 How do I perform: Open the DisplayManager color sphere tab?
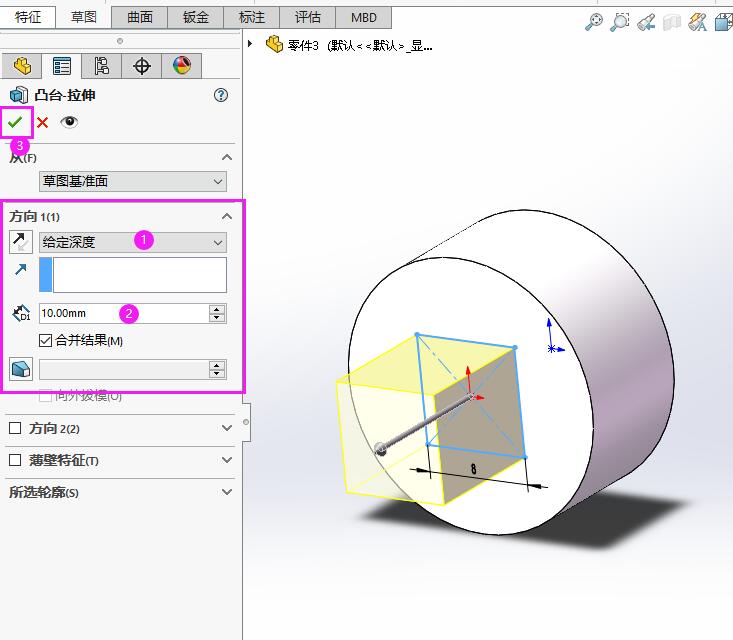tap(182, 66)
